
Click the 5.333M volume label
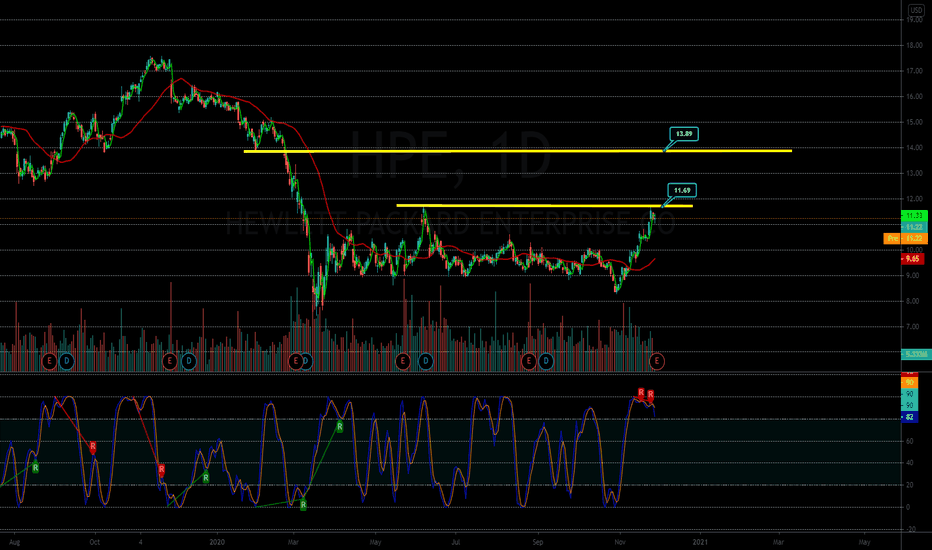(916, 354)
